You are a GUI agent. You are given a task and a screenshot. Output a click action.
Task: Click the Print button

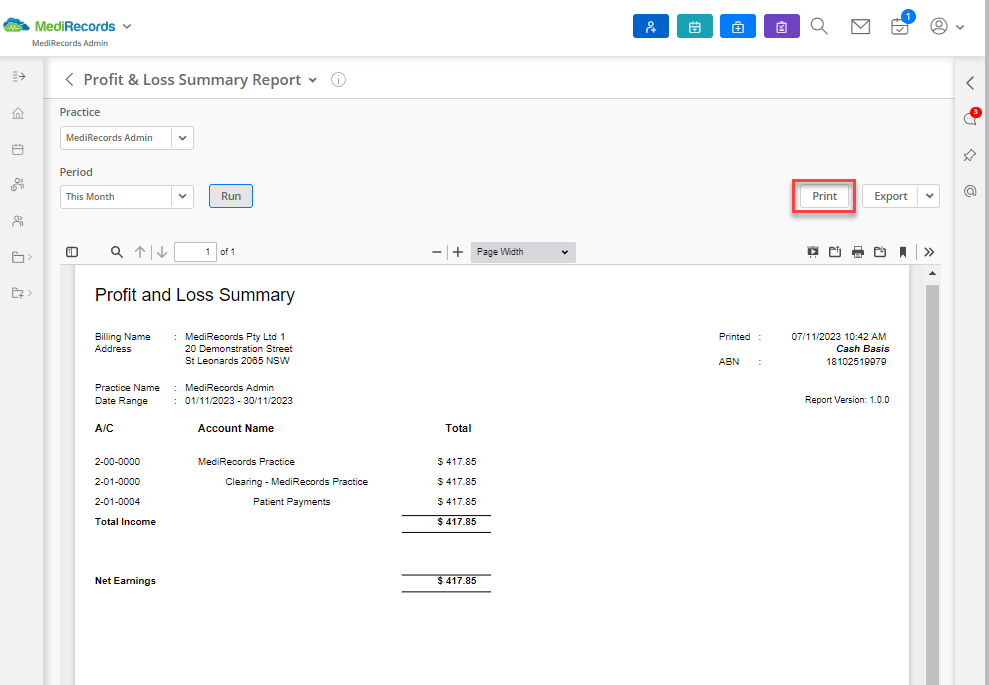pos(824,196)
